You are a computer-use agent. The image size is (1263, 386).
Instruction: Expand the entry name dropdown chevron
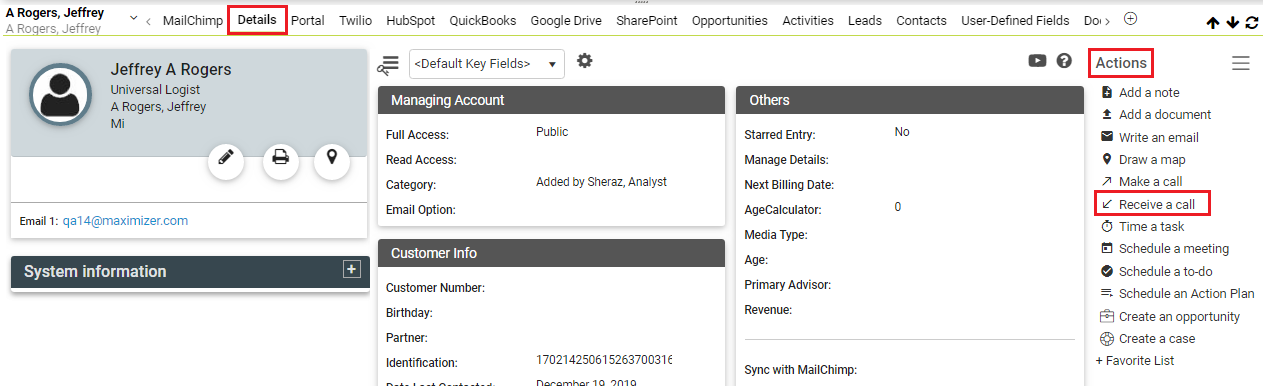coord(133,19)
